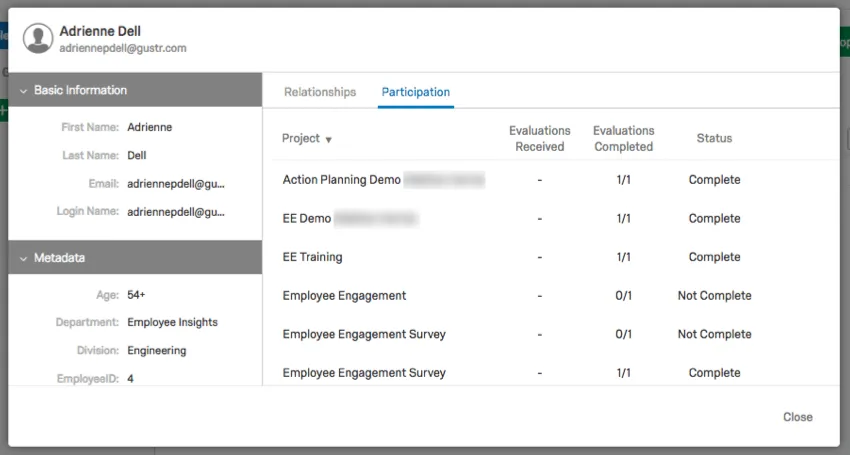
Task: Click the user avatar icon
Action: [39, 39]
